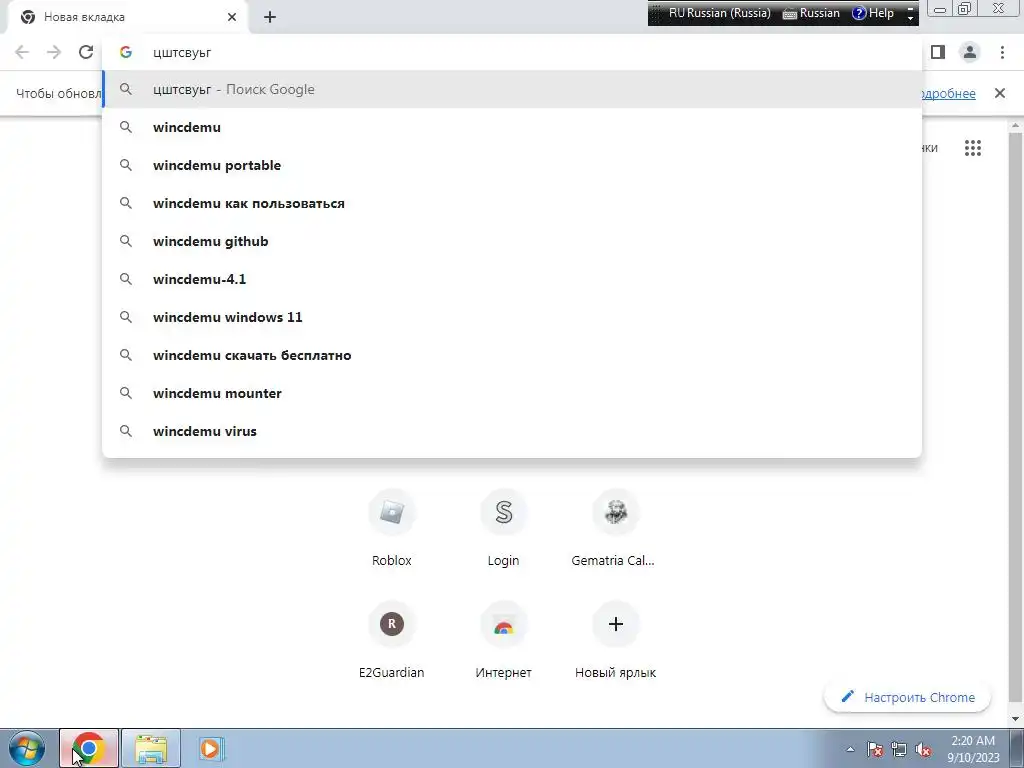Image resolution: width=1024 pixels, height=768 pixels.
Task: Open the Gematria Cal... shortcut
Action: (x=615, y=528)
